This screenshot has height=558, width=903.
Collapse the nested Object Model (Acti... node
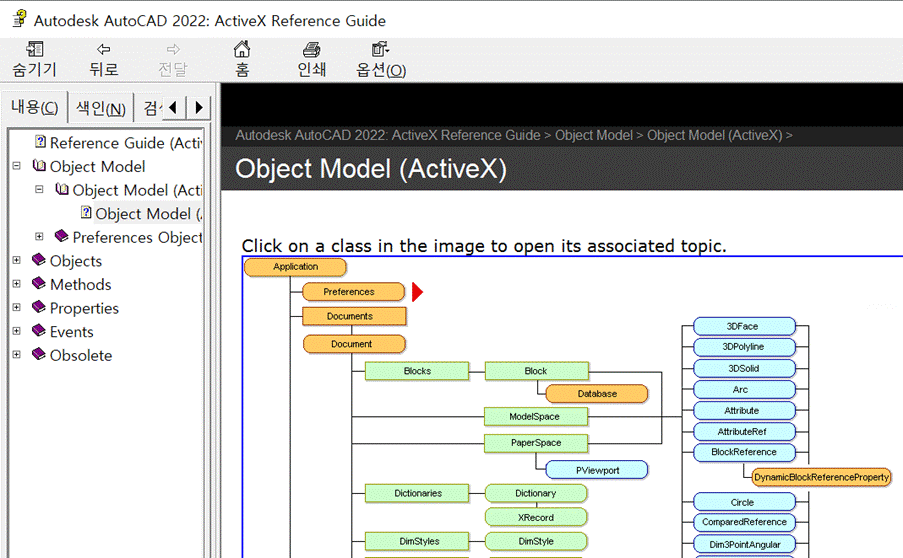pyautogui.click(x=39, y=189)
